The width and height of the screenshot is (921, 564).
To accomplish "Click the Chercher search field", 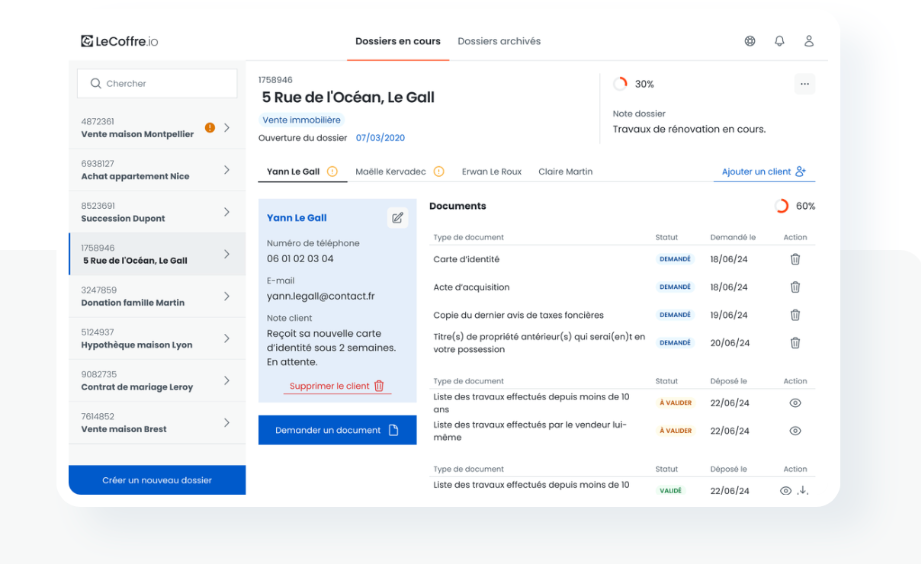I will coord(157,83).
